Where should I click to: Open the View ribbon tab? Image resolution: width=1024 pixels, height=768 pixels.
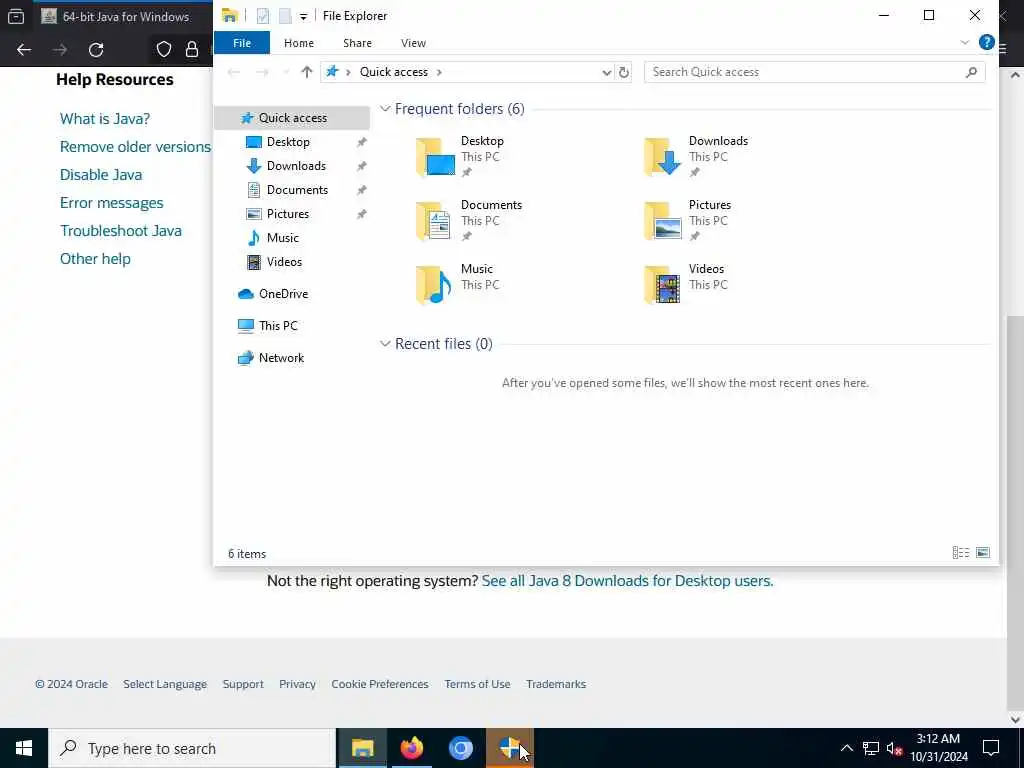(x=413, y=43)
